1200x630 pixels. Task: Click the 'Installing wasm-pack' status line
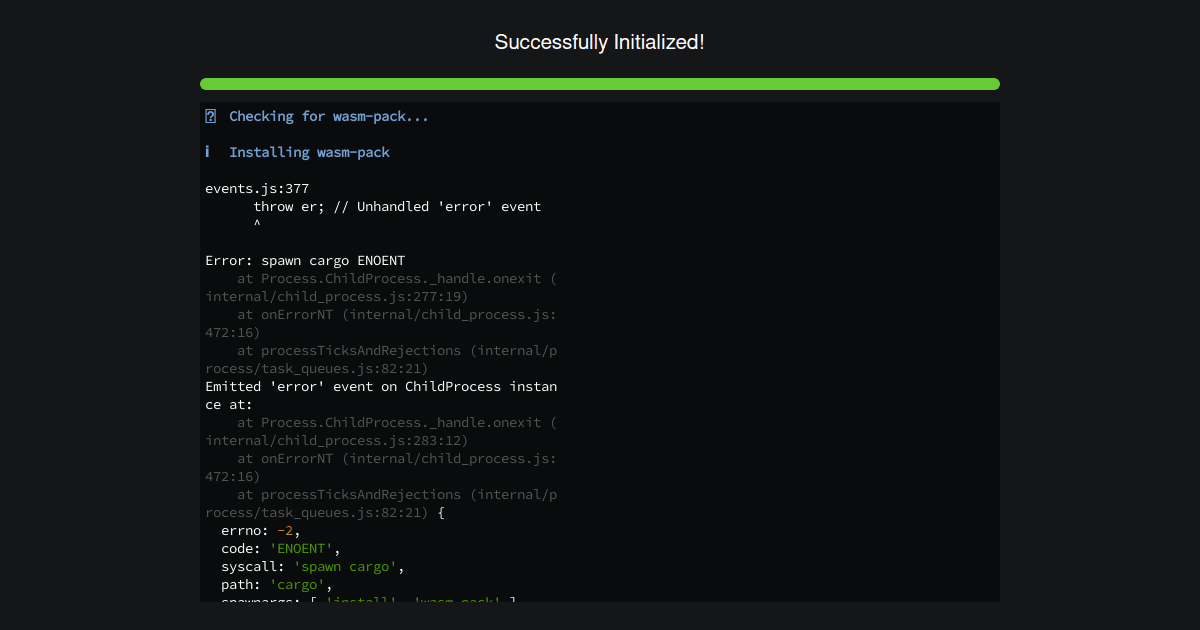[x=309, y=152]
